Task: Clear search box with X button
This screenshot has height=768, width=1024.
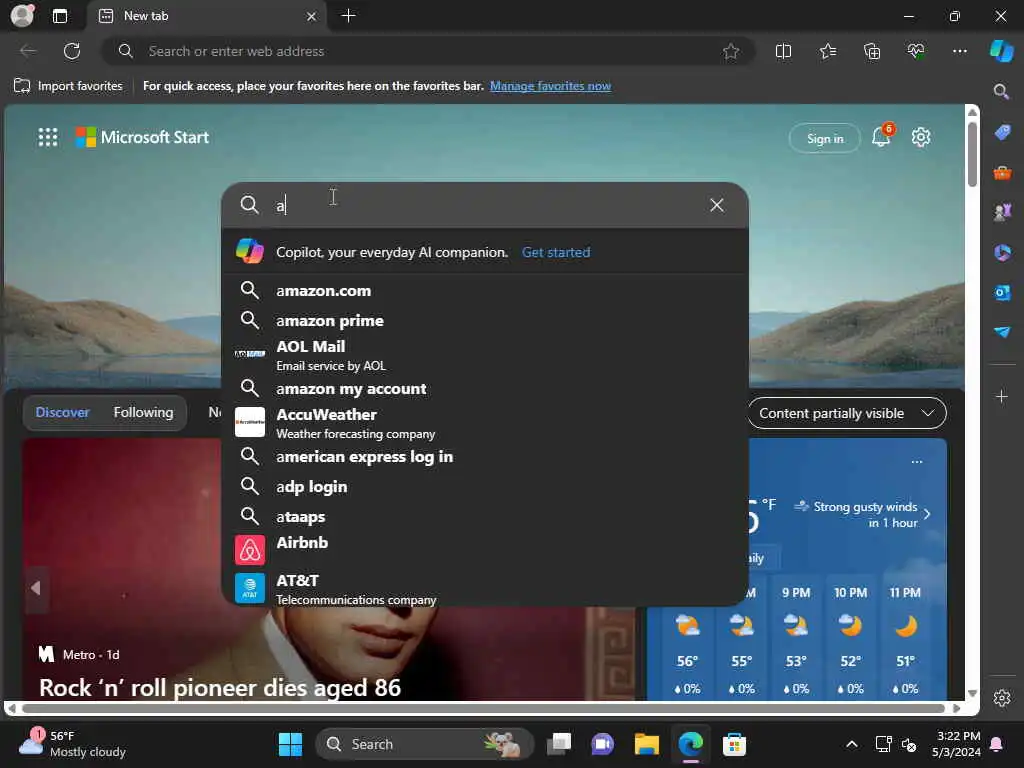Action: point(716,205)
